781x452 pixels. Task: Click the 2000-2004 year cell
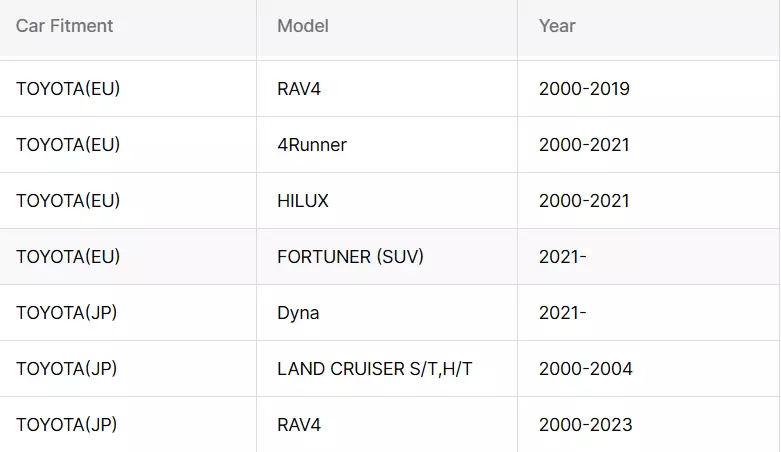click(x=585, y=369)
